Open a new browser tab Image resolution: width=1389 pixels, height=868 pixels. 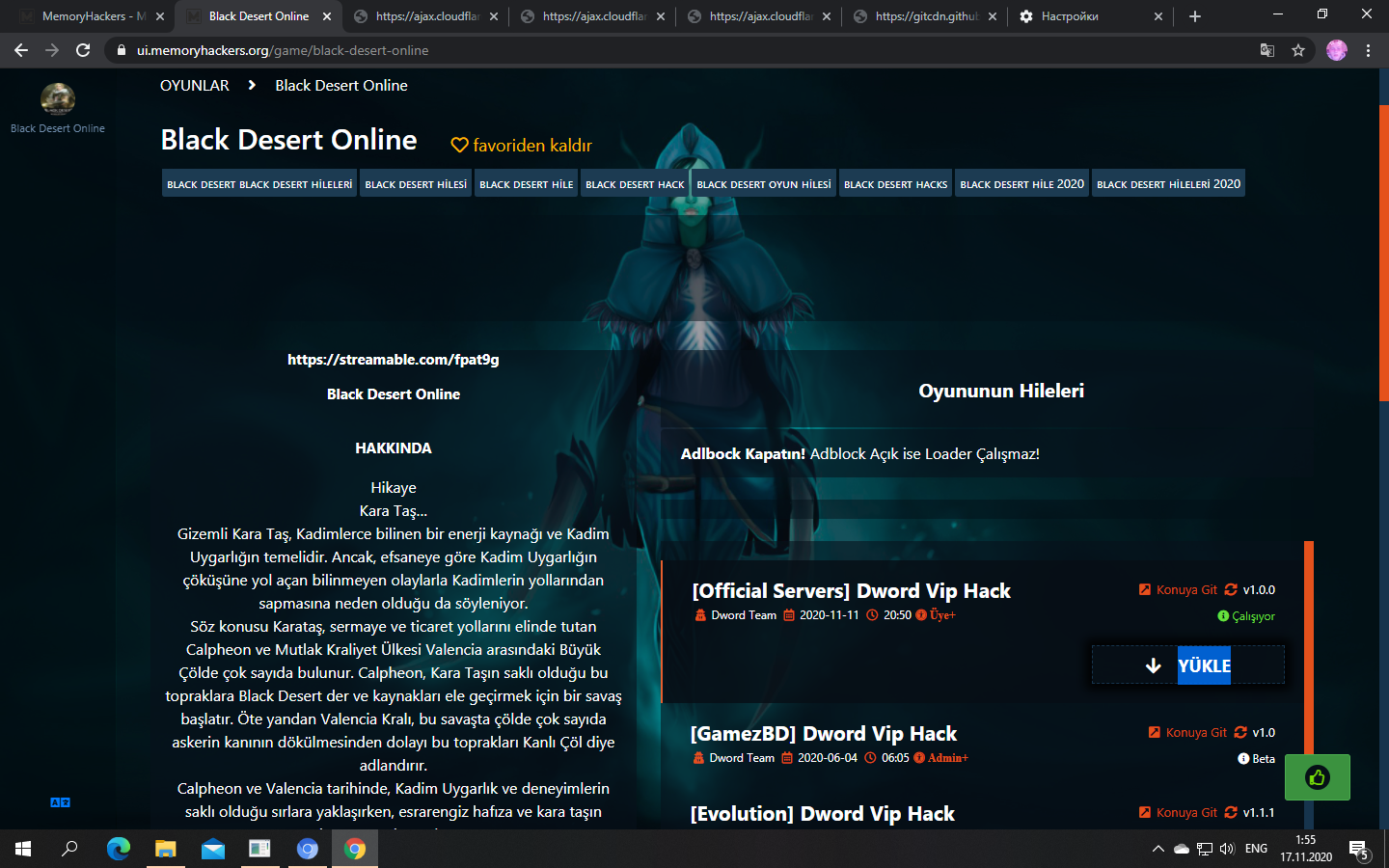[1195, 16]
